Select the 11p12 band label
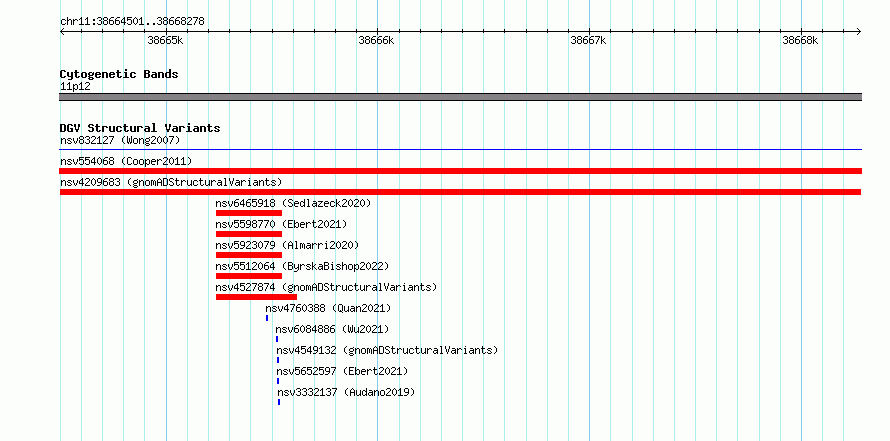 75,87
